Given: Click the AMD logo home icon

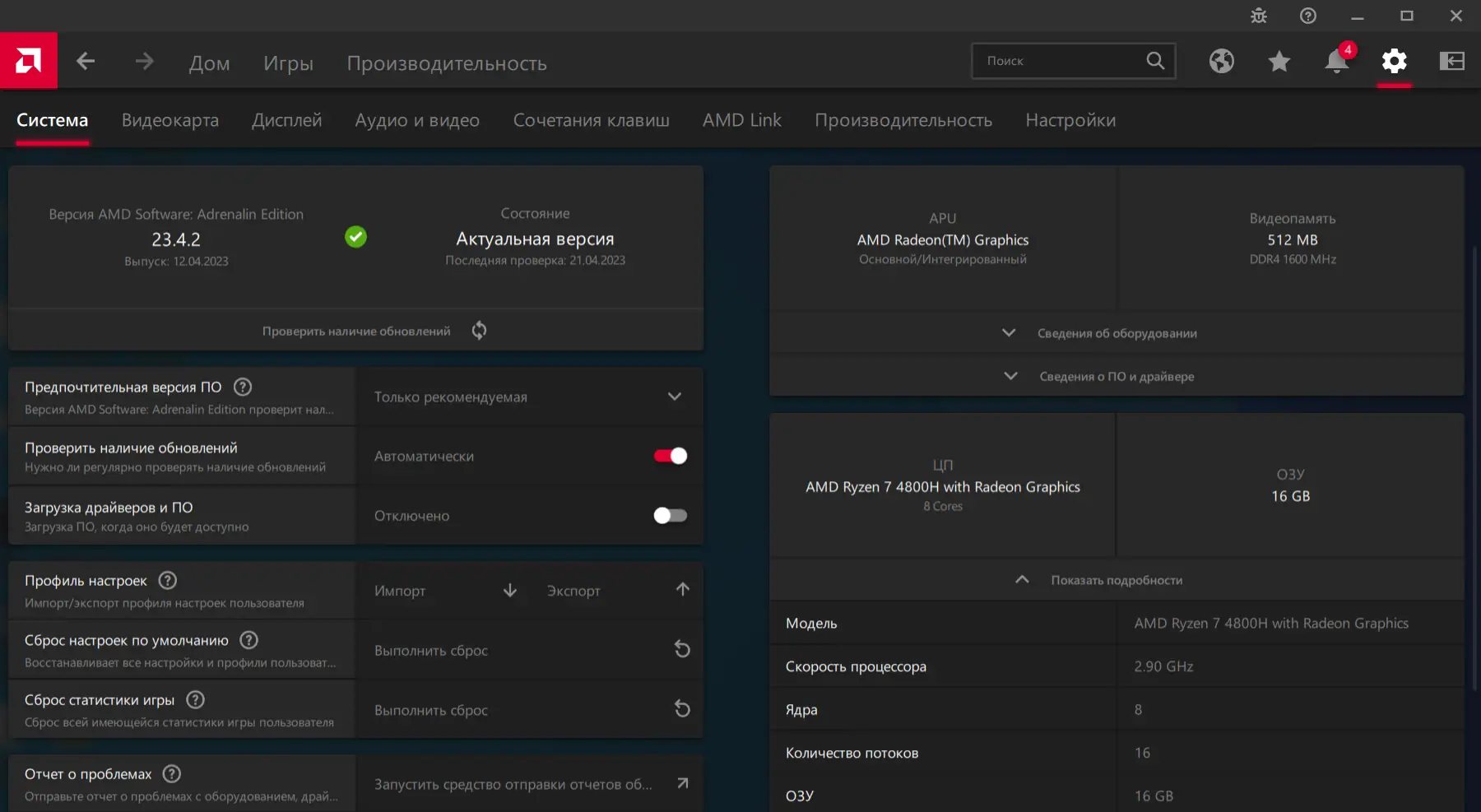Looking at the screenshot, I should coord(29,60).
